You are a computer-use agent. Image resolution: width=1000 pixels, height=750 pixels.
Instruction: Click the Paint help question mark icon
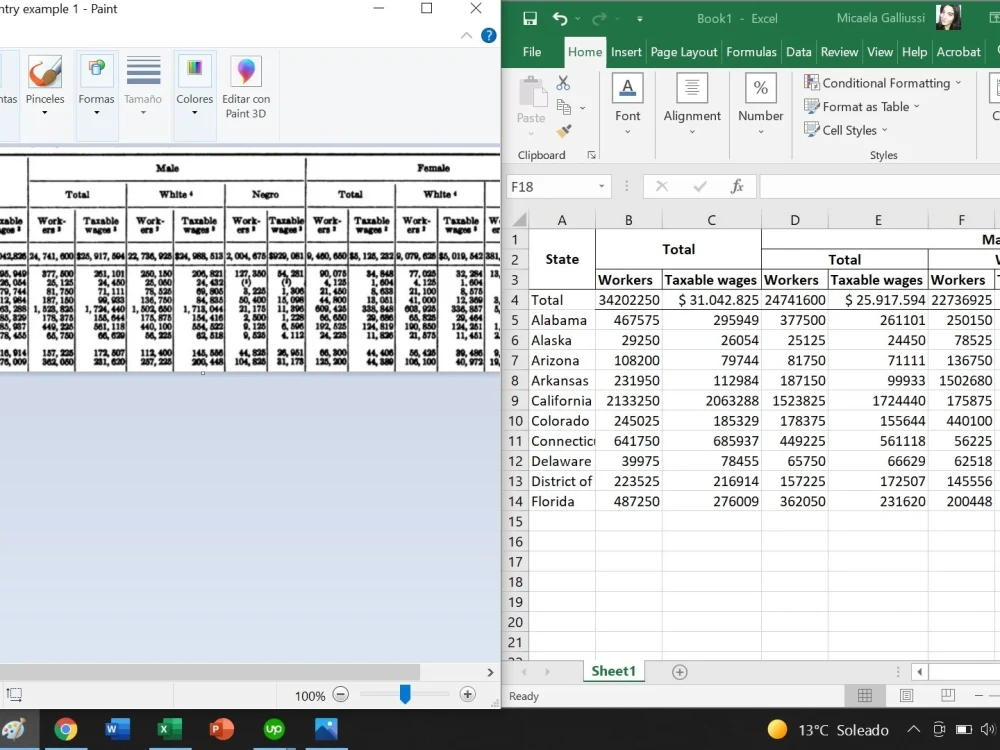pyautogui.click(x=489, y=35)
